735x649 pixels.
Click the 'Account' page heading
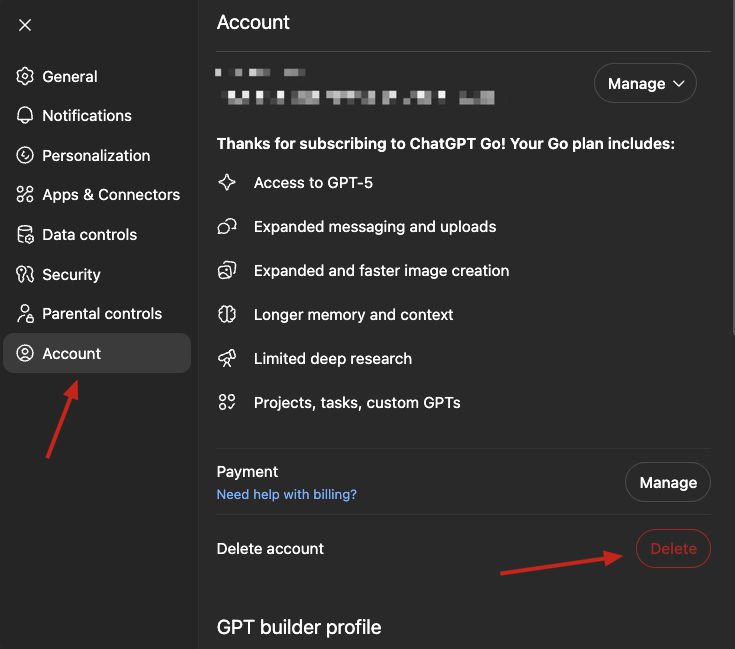point(253,22)
